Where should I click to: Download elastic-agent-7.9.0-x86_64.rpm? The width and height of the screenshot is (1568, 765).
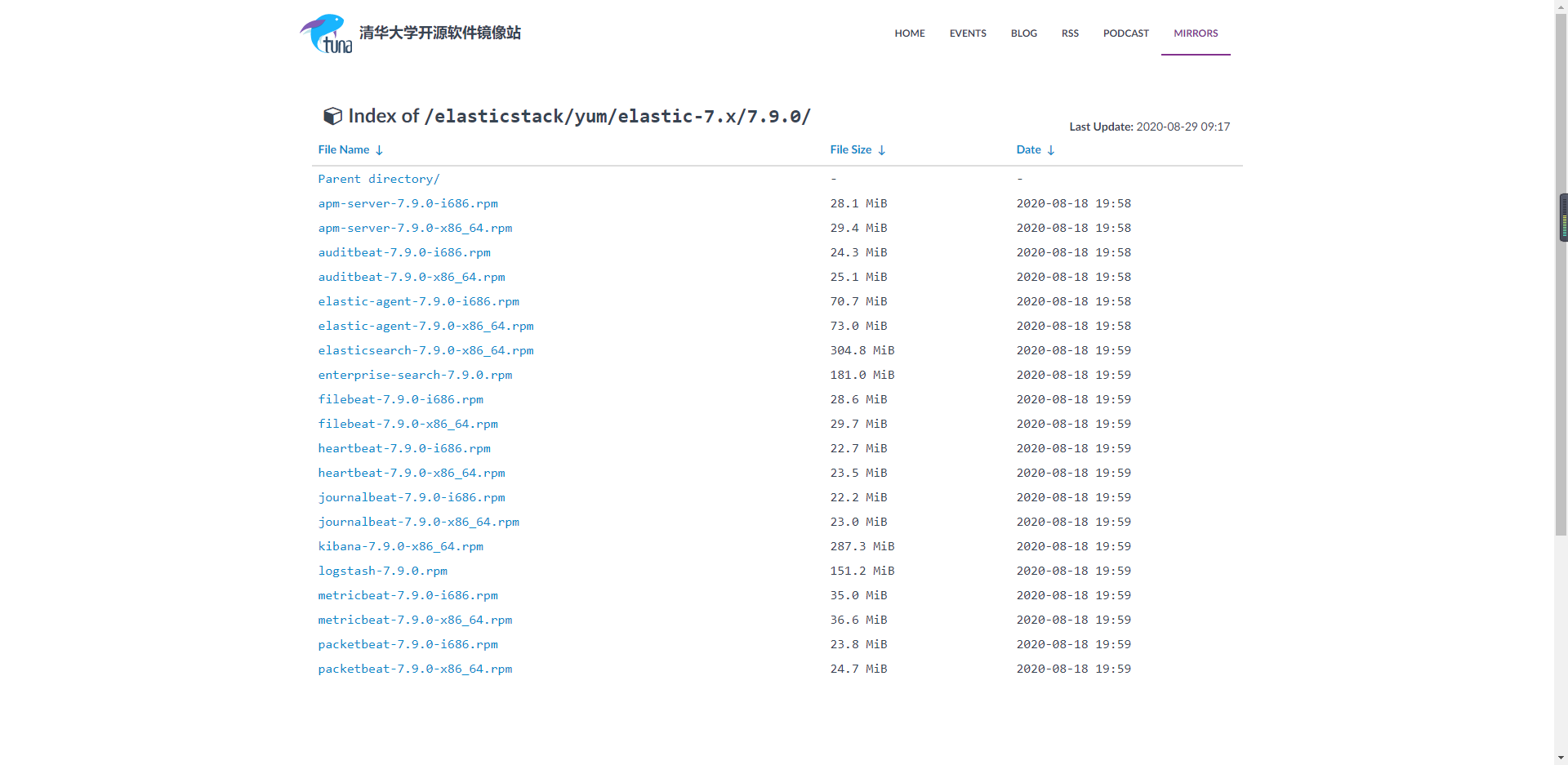tap(426, 326)
